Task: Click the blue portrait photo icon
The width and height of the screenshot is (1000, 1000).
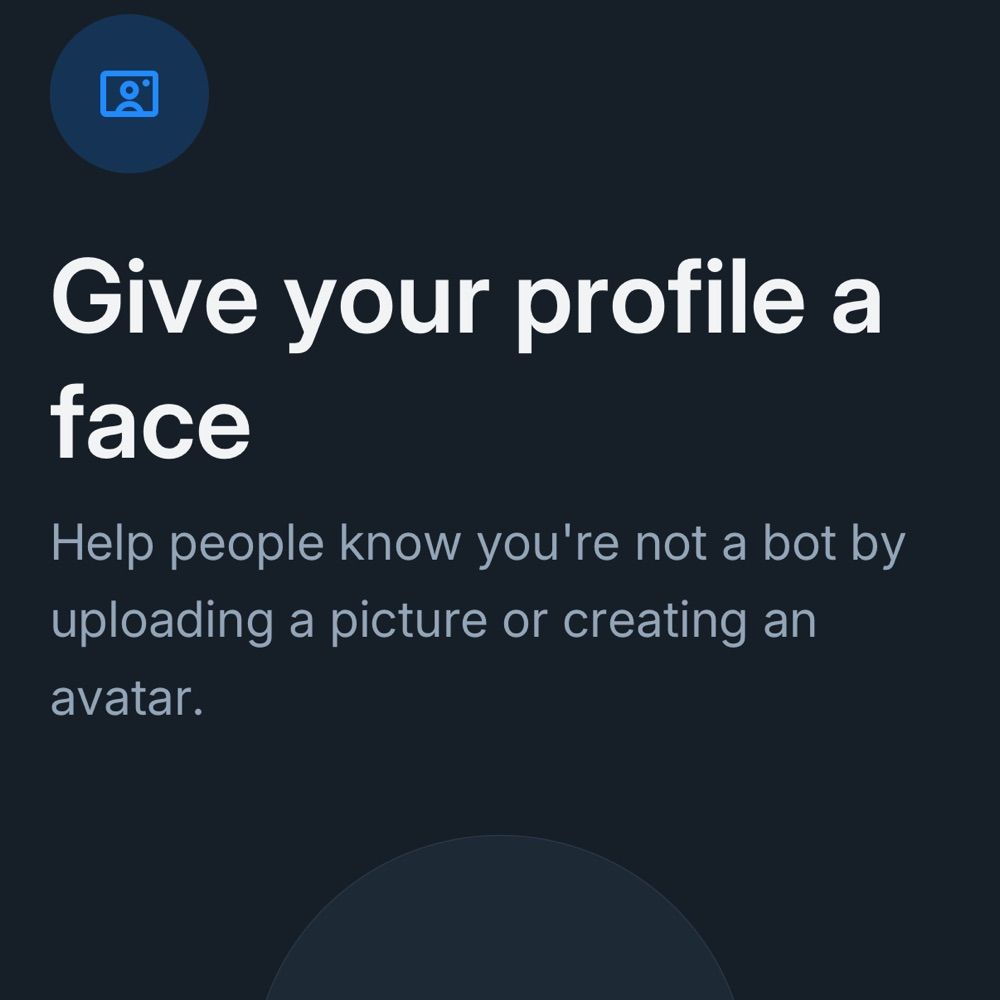Action: click(129, 94)
